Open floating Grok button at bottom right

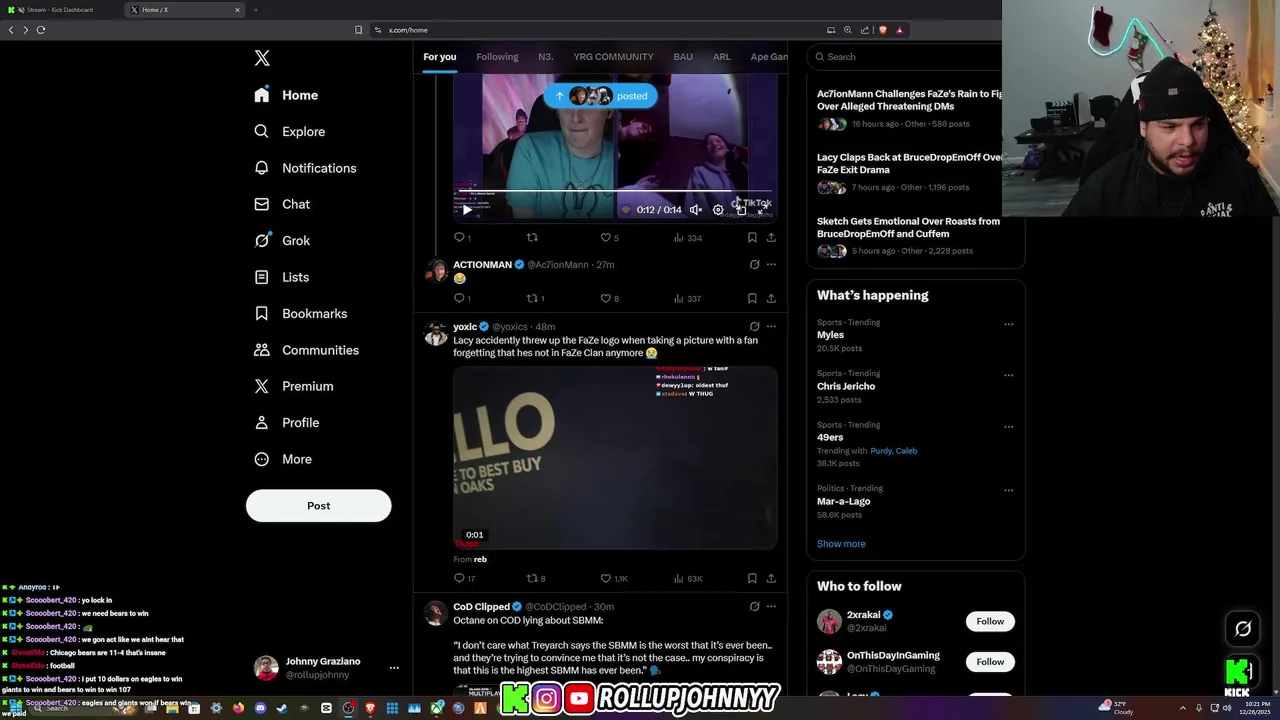[x=1243, y=629]
